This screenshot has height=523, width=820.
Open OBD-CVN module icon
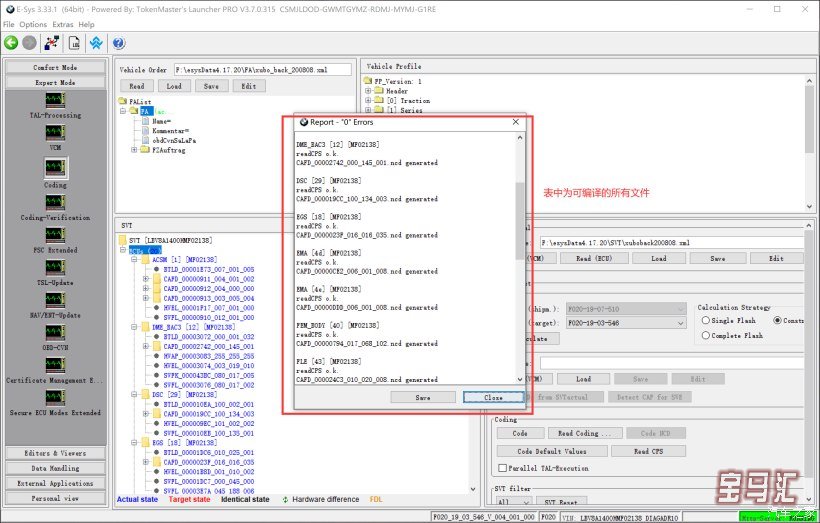point(55,332)
